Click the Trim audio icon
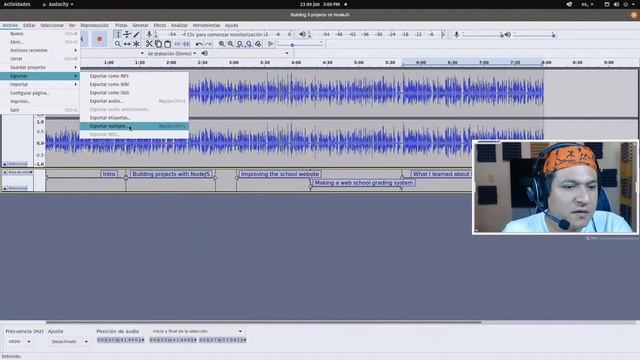 (x=177, y=44)
